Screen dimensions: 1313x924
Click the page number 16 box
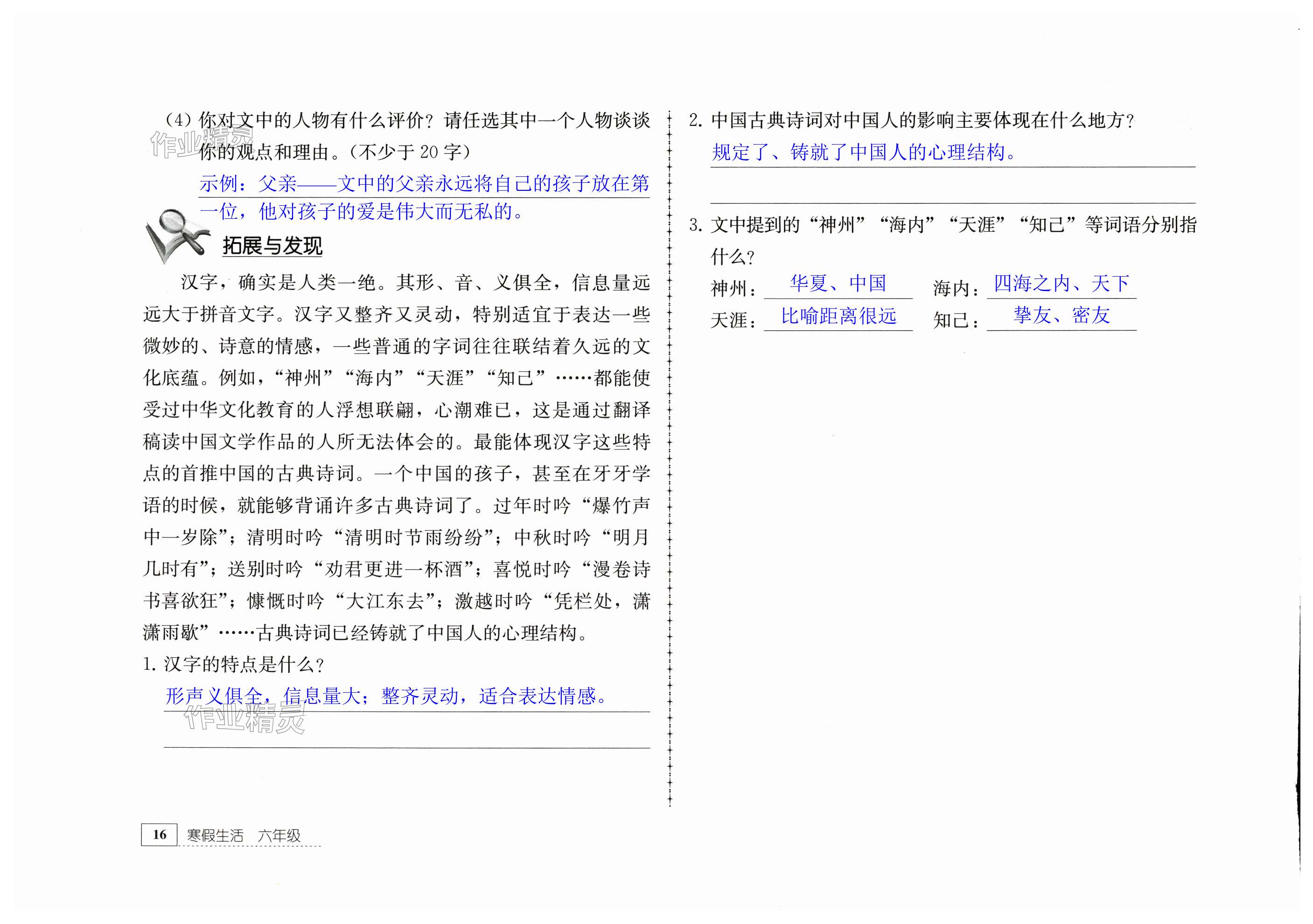point(159,834)
